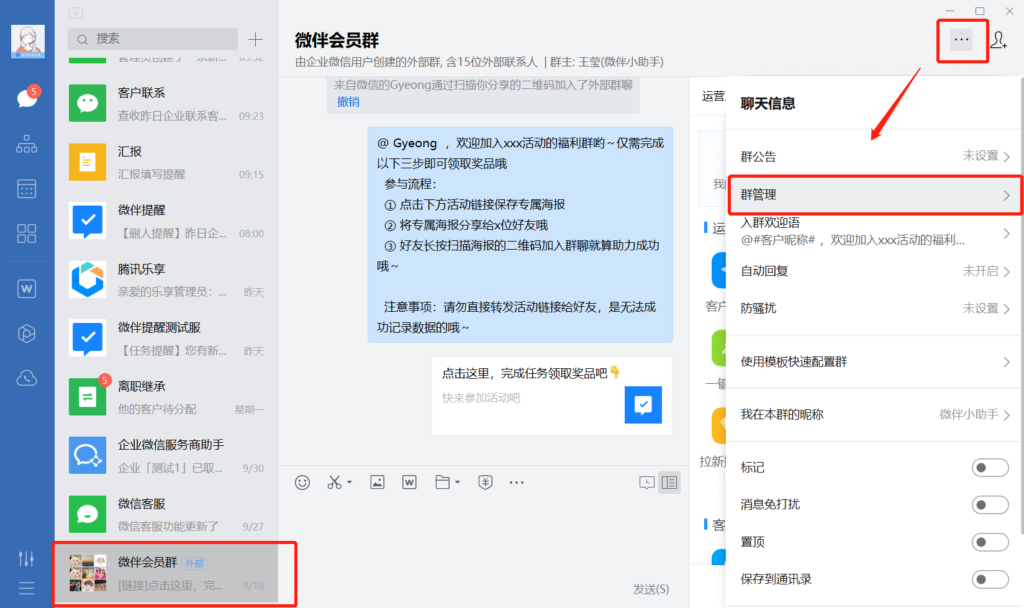Open the hamburger menu icon at sidebar bottom
The width and height of the screenshot is (1024, 608).
pyautogui.click(x=27, y=588)
